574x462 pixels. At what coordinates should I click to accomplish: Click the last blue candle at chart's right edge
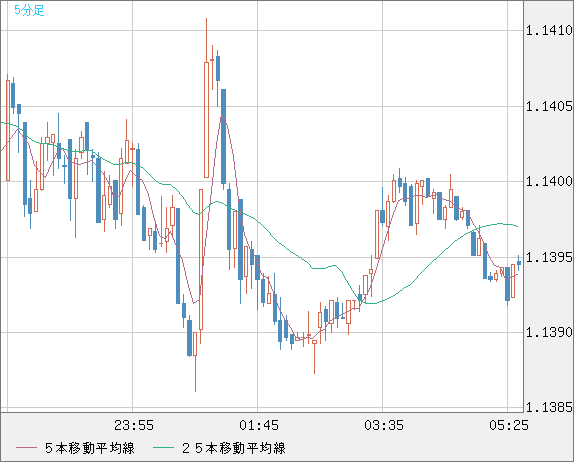pos(519,263)
